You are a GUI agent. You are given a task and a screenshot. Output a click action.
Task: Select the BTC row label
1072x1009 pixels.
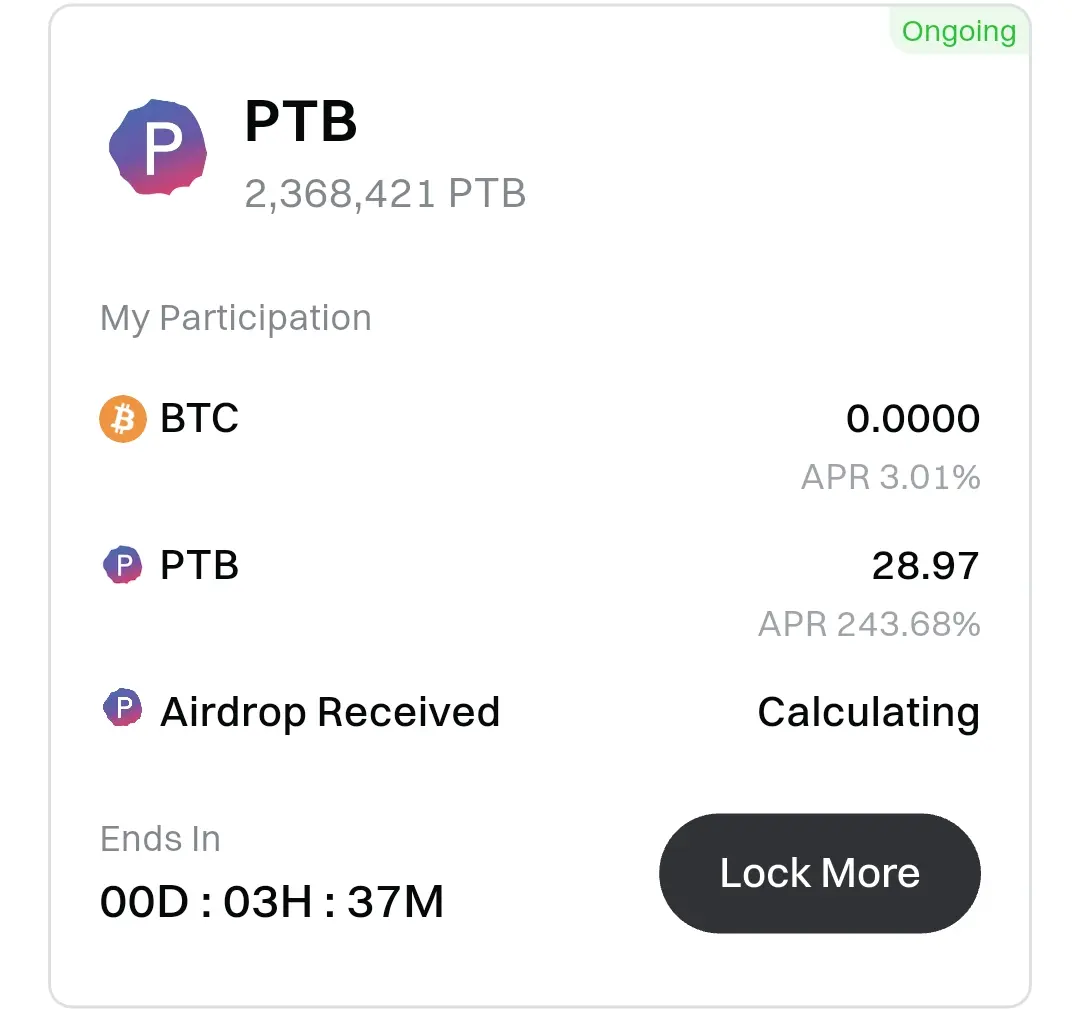pos(199,418)
